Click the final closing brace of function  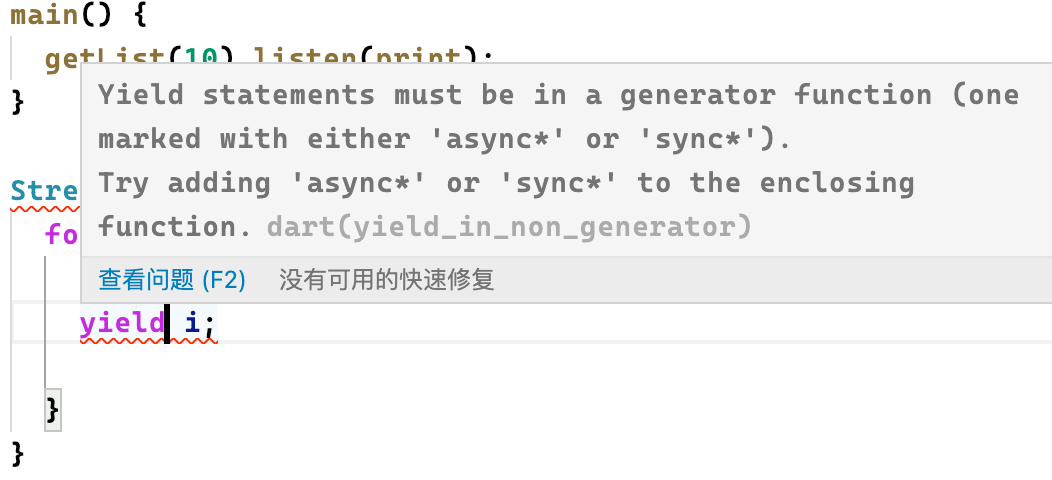(x=18, y=454)
